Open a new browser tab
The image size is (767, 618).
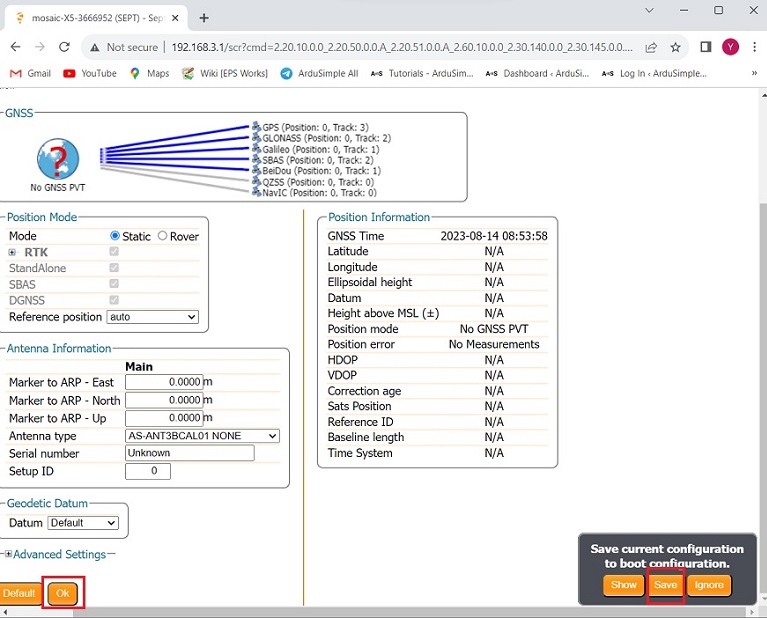[204, 17]
